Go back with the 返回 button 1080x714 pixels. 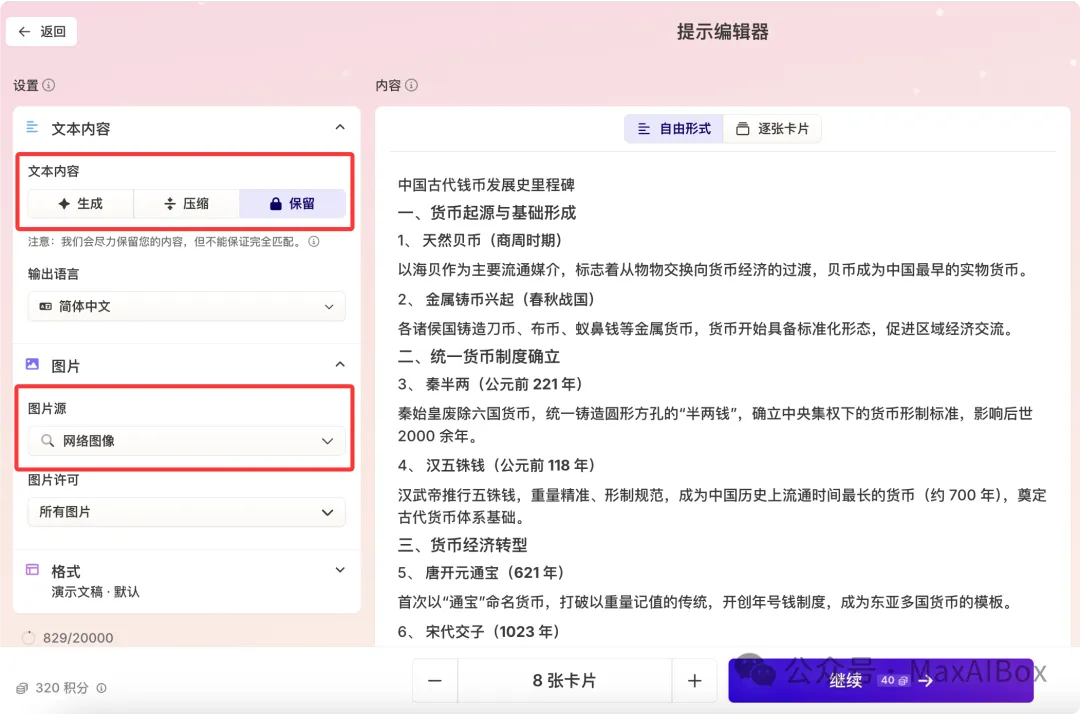click(41, 32)
